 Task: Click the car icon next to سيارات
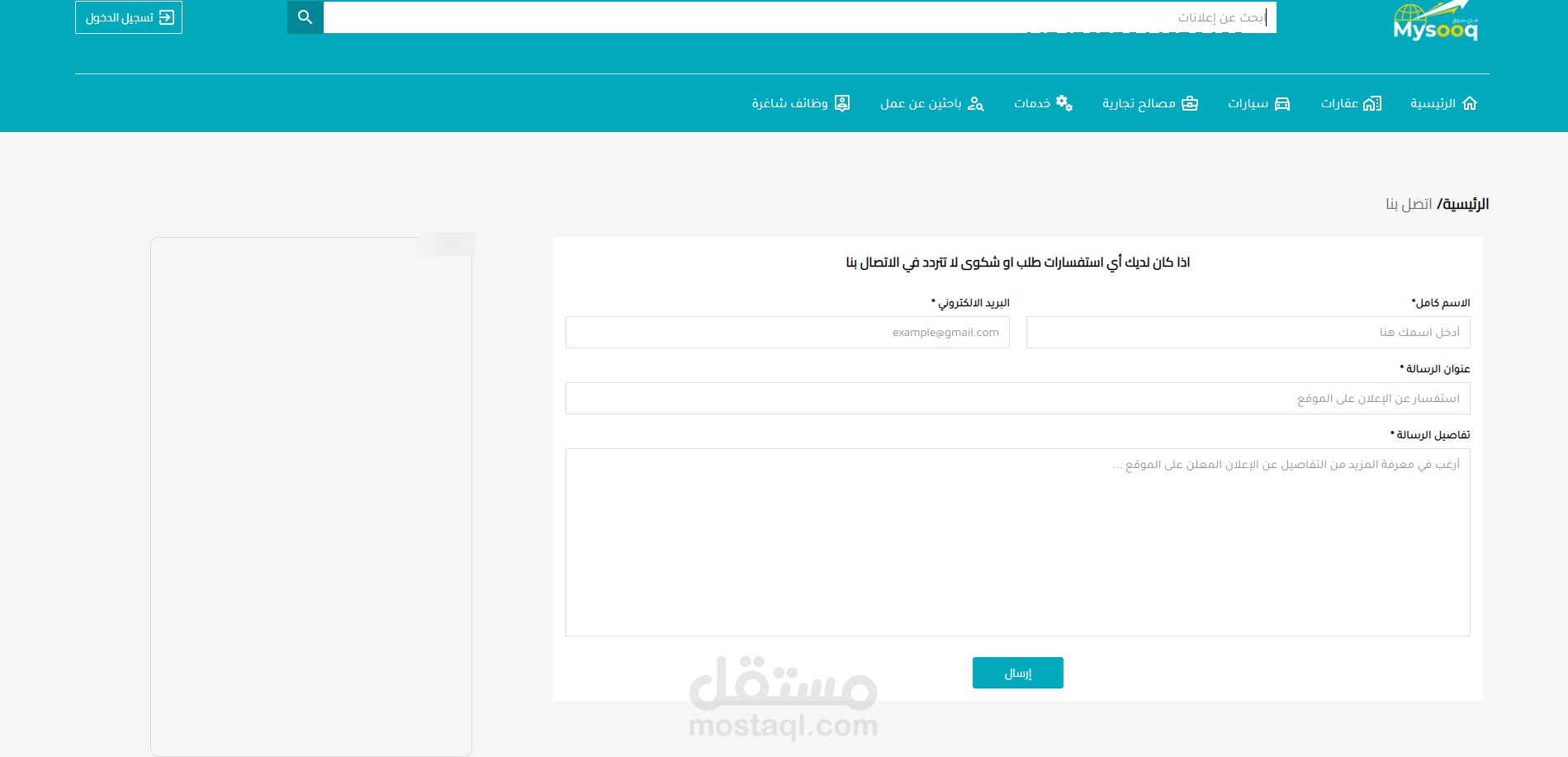point(1282,103)
